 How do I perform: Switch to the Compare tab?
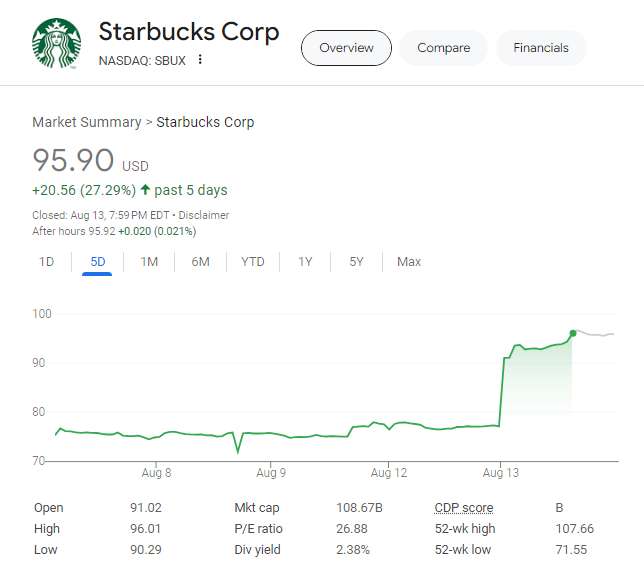click(x=443, y=48)
